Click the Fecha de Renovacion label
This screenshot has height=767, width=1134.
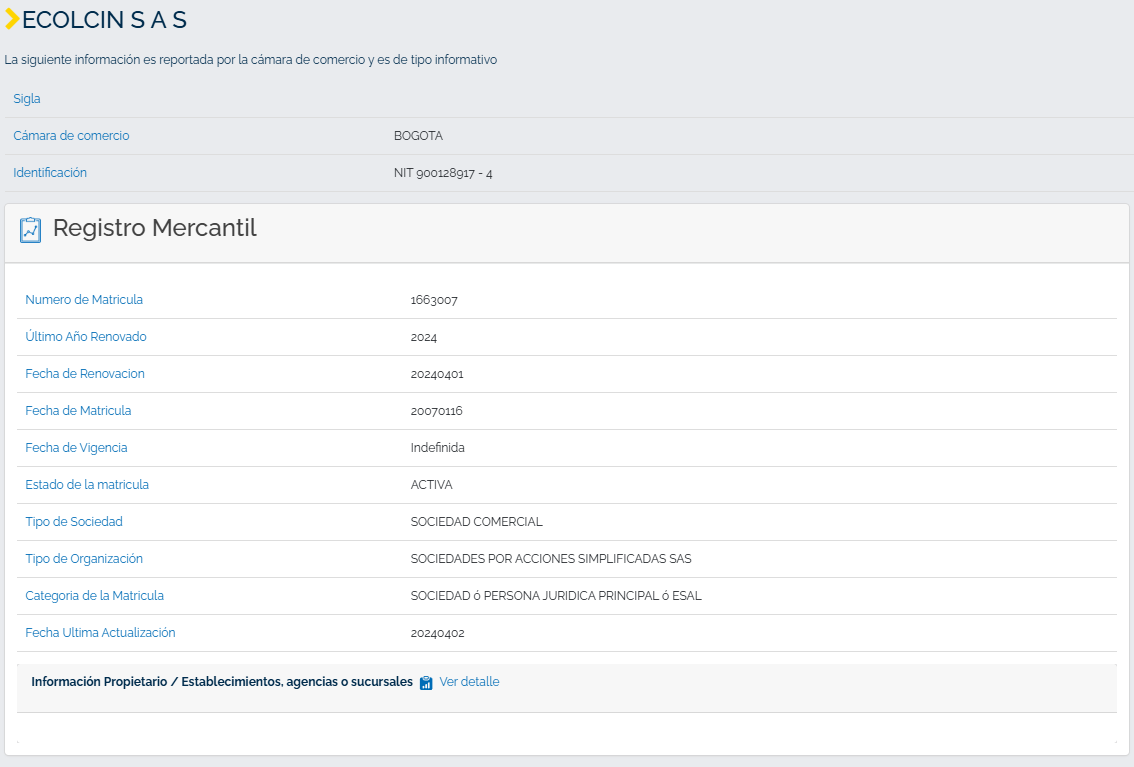(85, 374)
